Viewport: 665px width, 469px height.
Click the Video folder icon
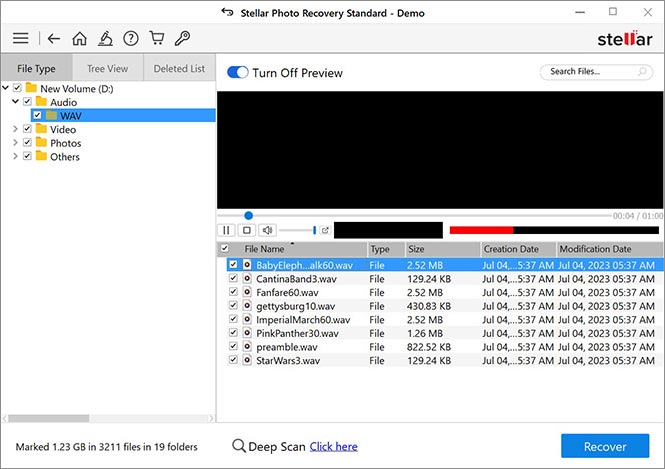41,128
